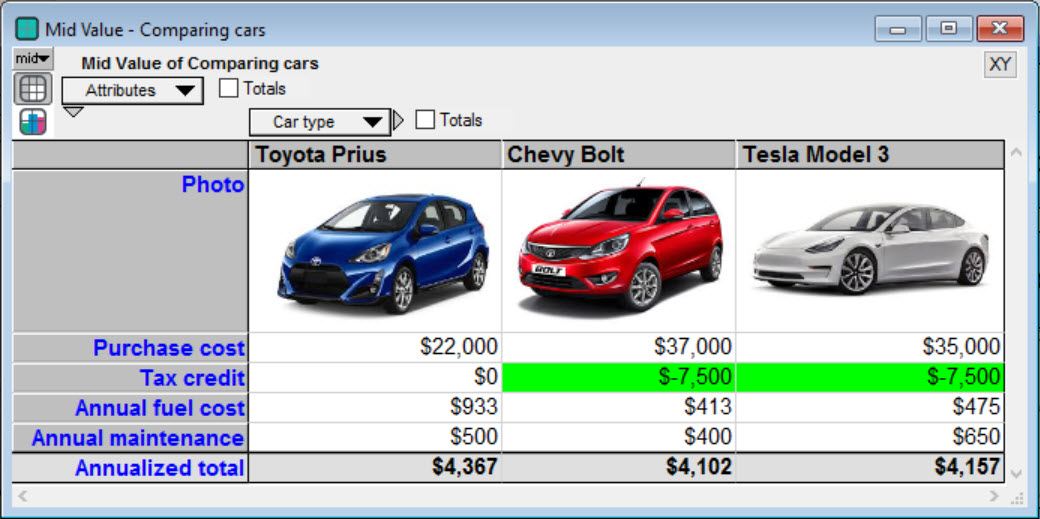Open the mid uncertainty view dropdown
The height and width of the screenshot is (519, 1040).
pyautogui.click(x=32, y=59)
